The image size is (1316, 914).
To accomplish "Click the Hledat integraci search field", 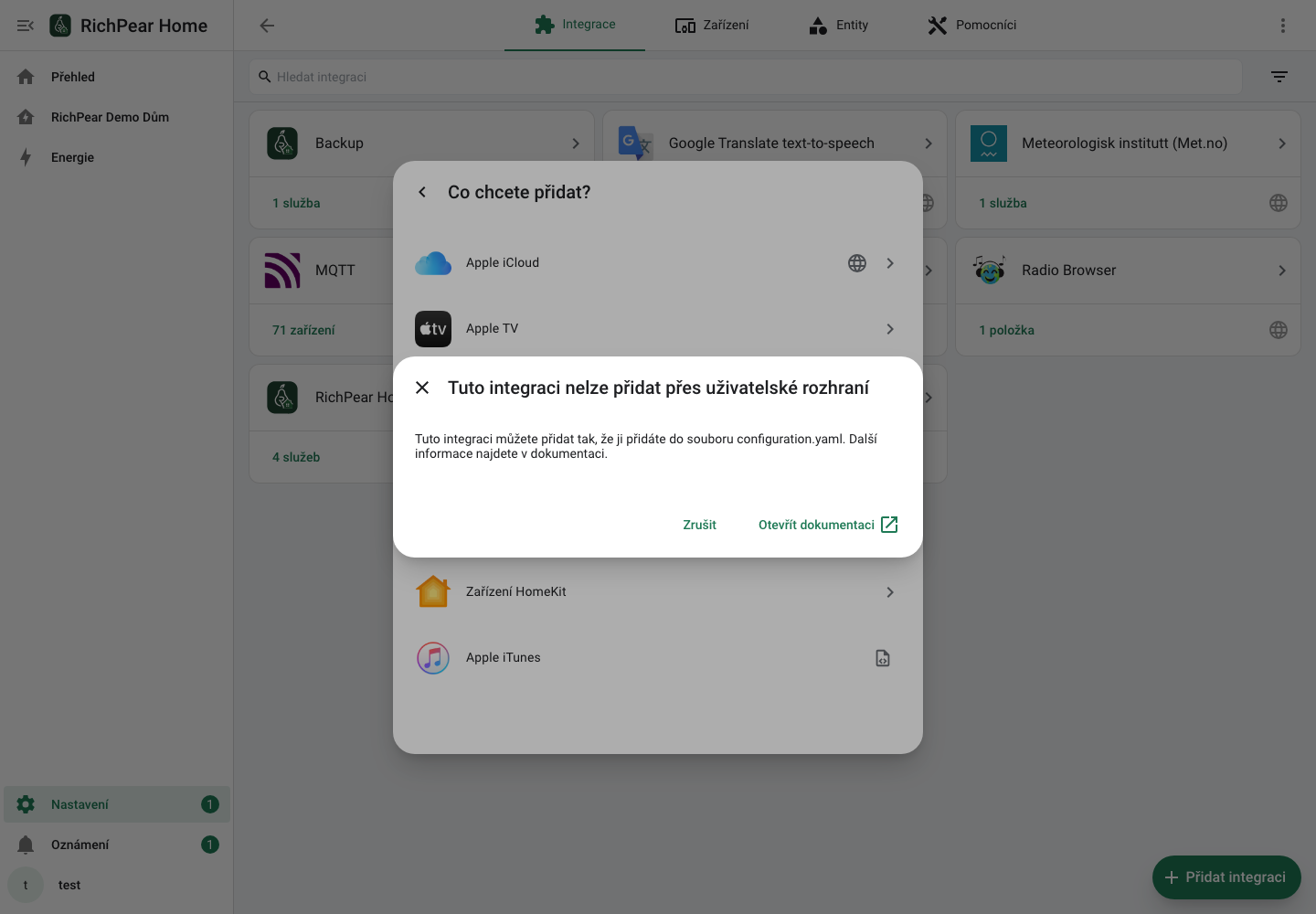I will (x=746, y=77).
